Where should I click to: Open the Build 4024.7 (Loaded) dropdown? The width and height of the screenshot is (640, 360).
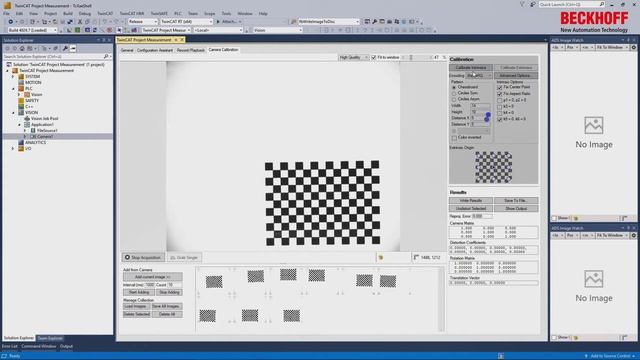tap(32, 30)
